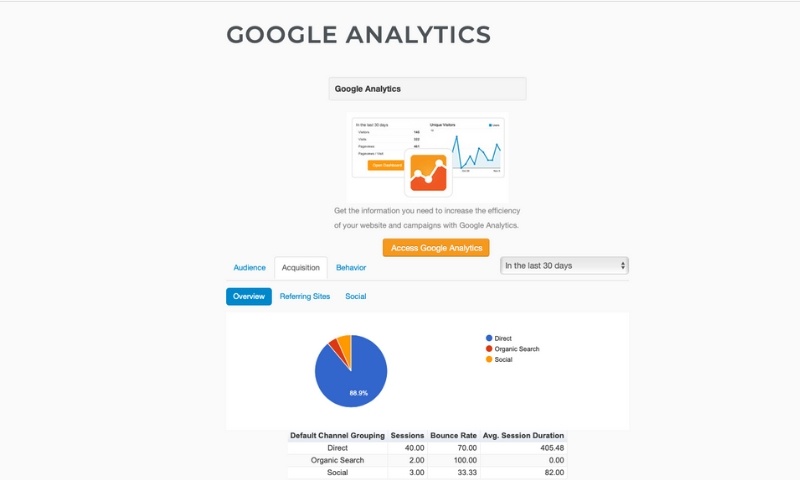Click the blue Direct legend dot
The height and width of the screenshot is (480, 800).
[x=489, y=338]
